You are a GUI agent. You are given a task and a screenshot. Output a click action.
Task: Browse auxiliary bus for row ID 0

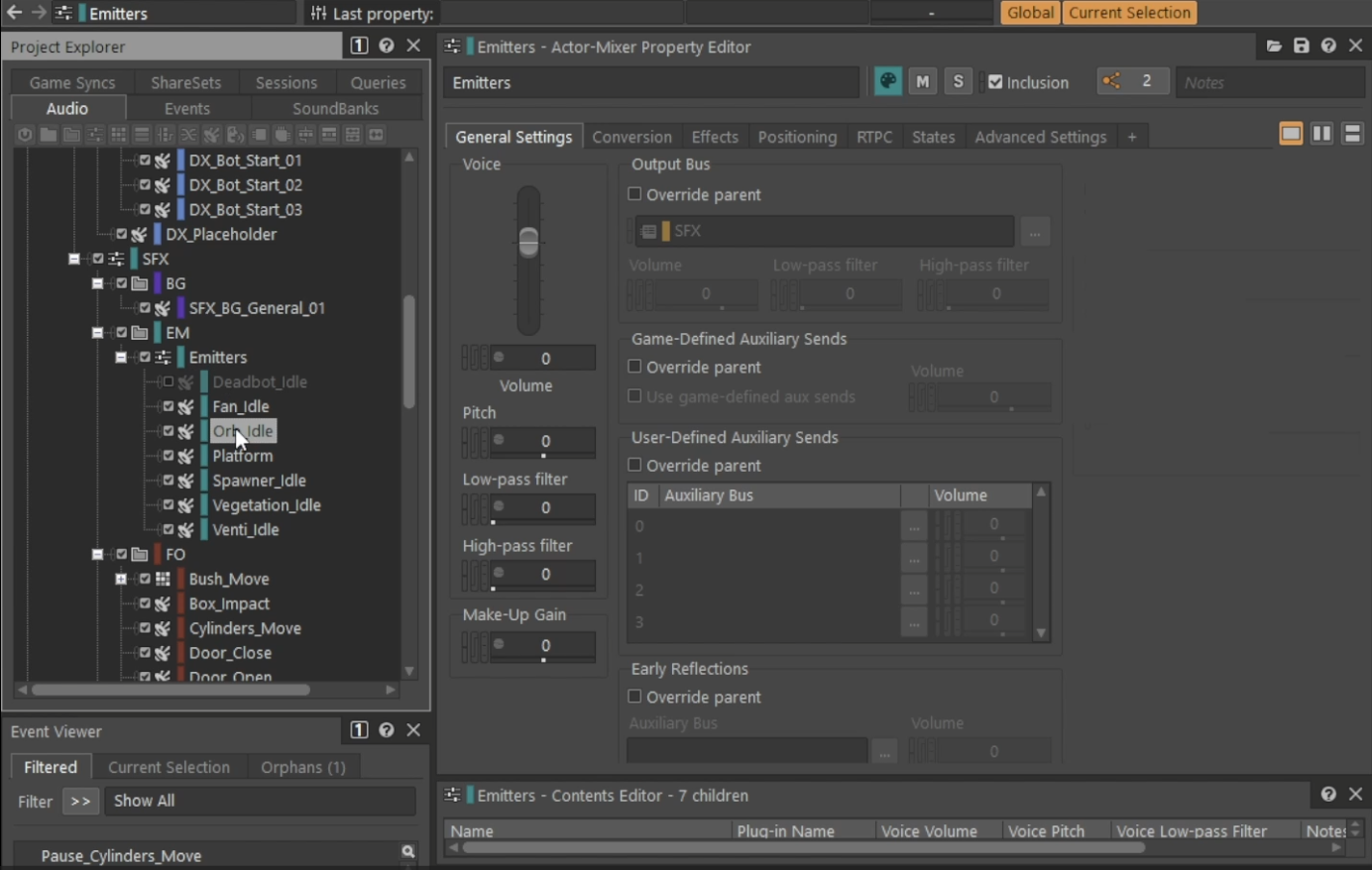pyautogui.click(x=914, y=526)
